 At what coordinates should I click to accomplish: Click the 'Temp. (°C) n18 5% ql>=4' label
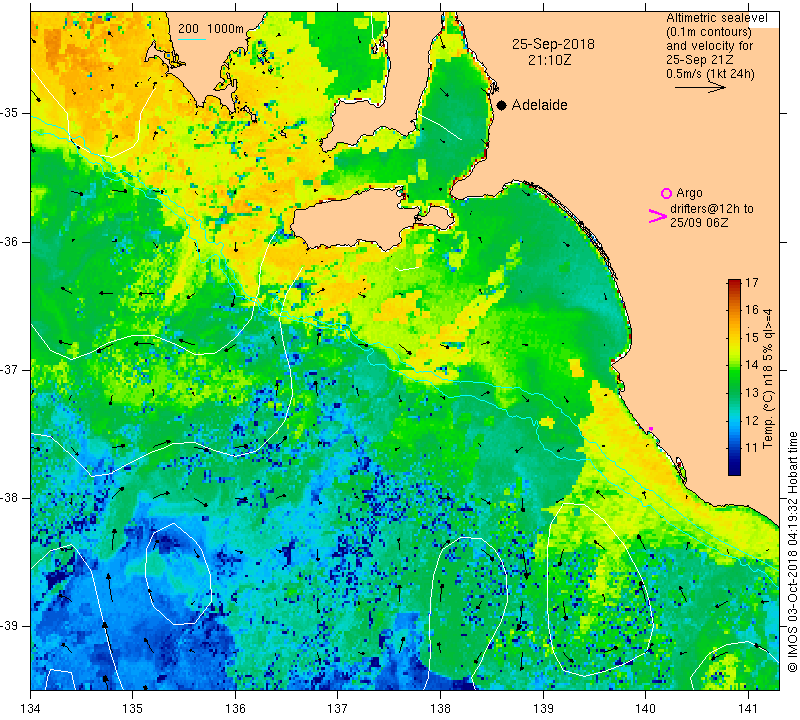coord(768,379)
